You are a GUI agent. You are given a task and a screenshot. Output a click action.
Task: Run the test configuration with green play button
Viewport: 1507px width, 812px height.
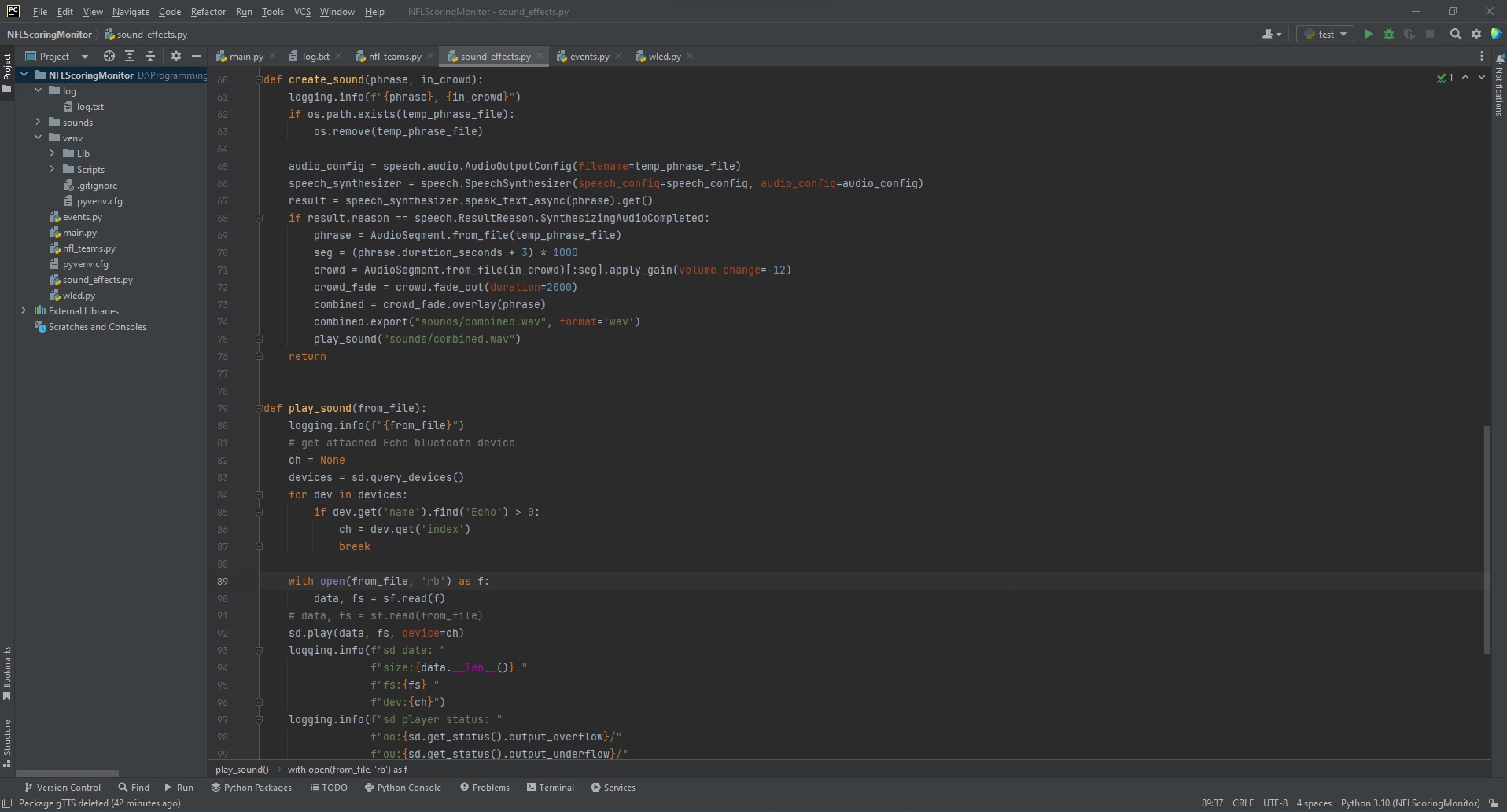pos(1369,35)
